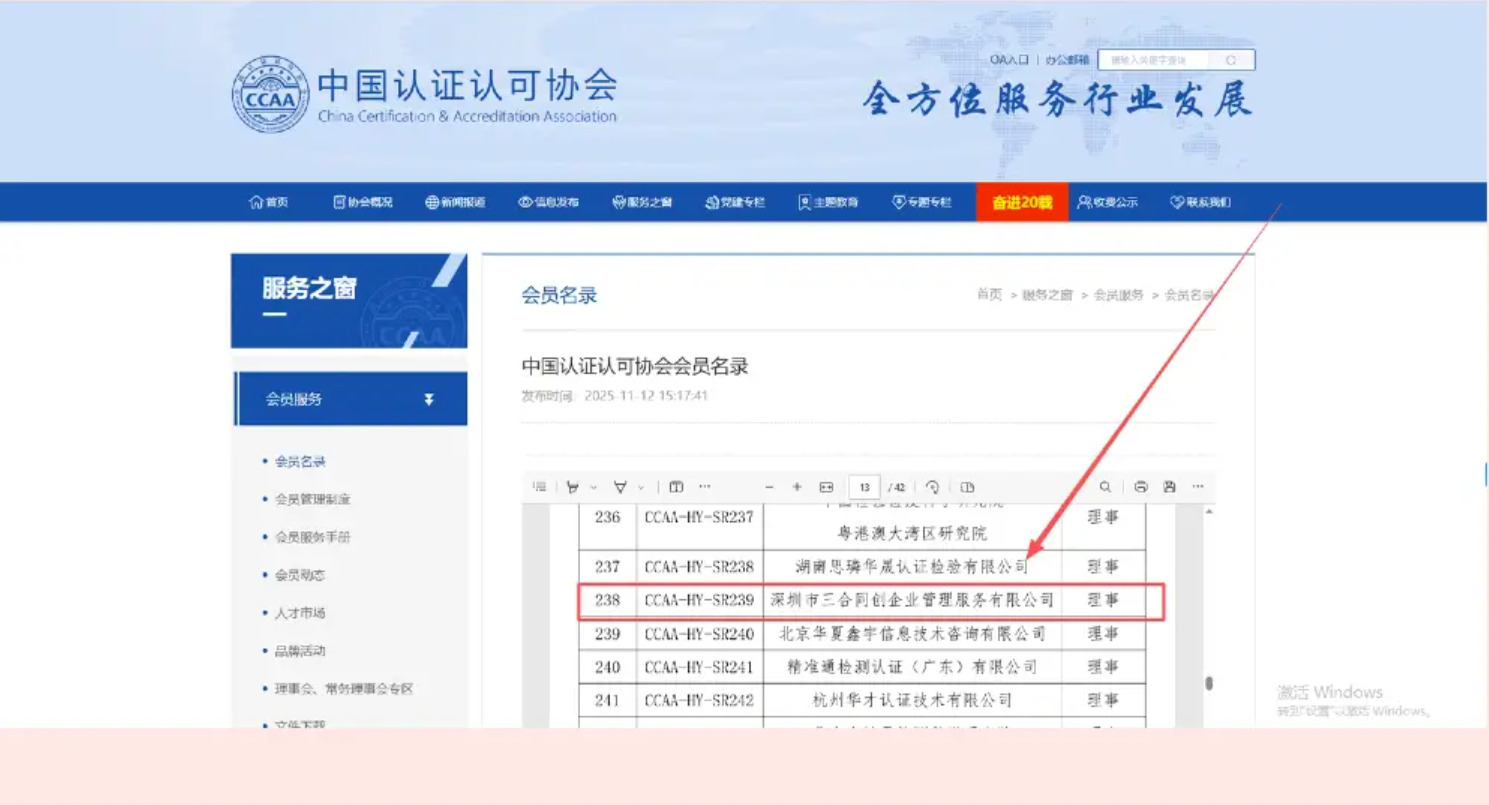Open the 服务之窗 navigation item
The image size is (1489, 805).
(x=642, y=202)
